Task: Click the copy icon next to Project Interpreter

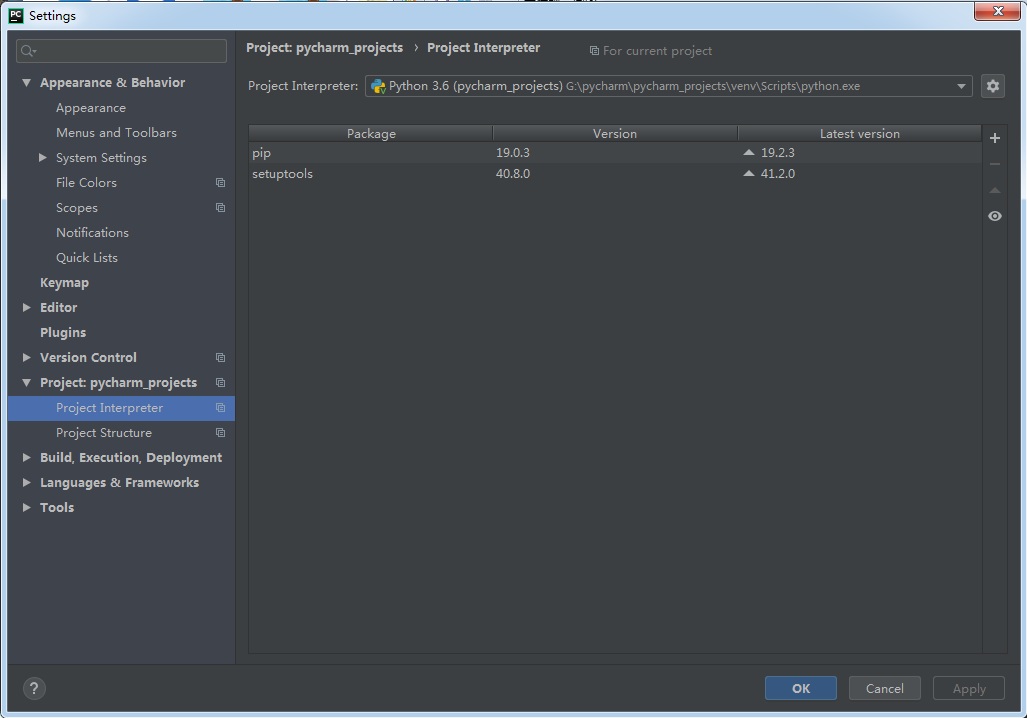Action: 220,407
